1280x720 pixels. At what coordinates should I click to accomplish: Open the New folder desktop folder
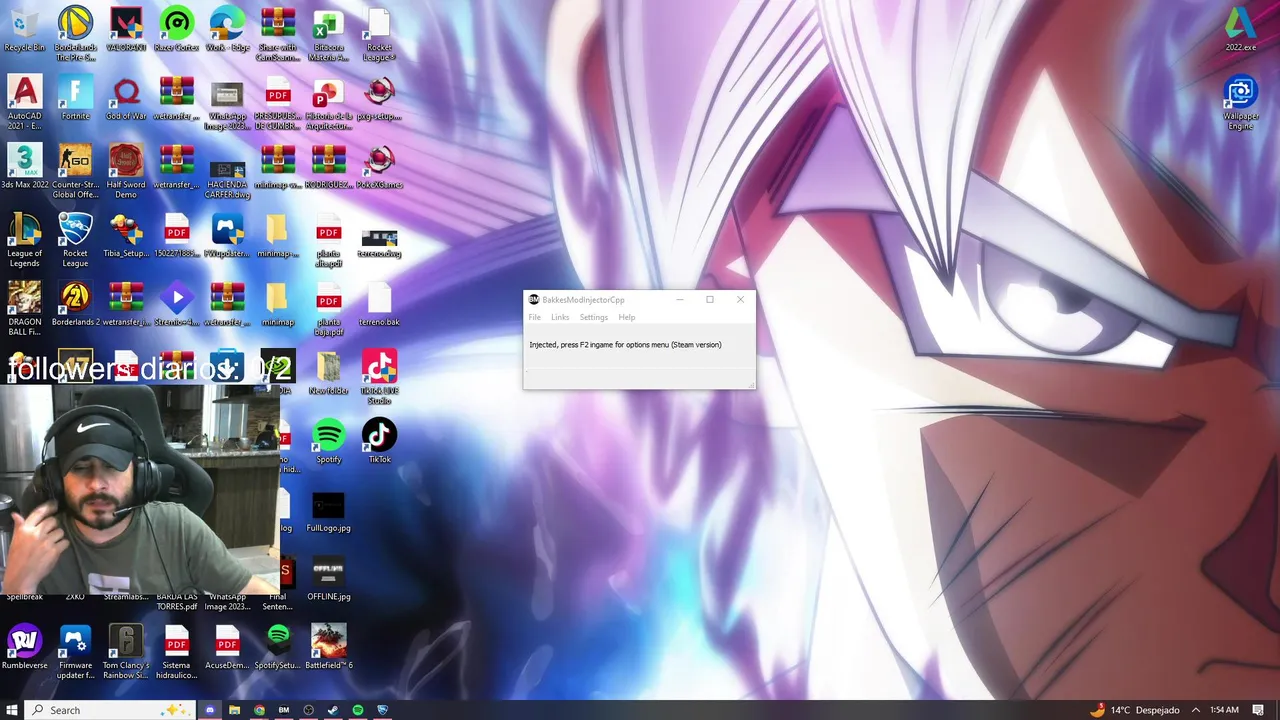328,372
